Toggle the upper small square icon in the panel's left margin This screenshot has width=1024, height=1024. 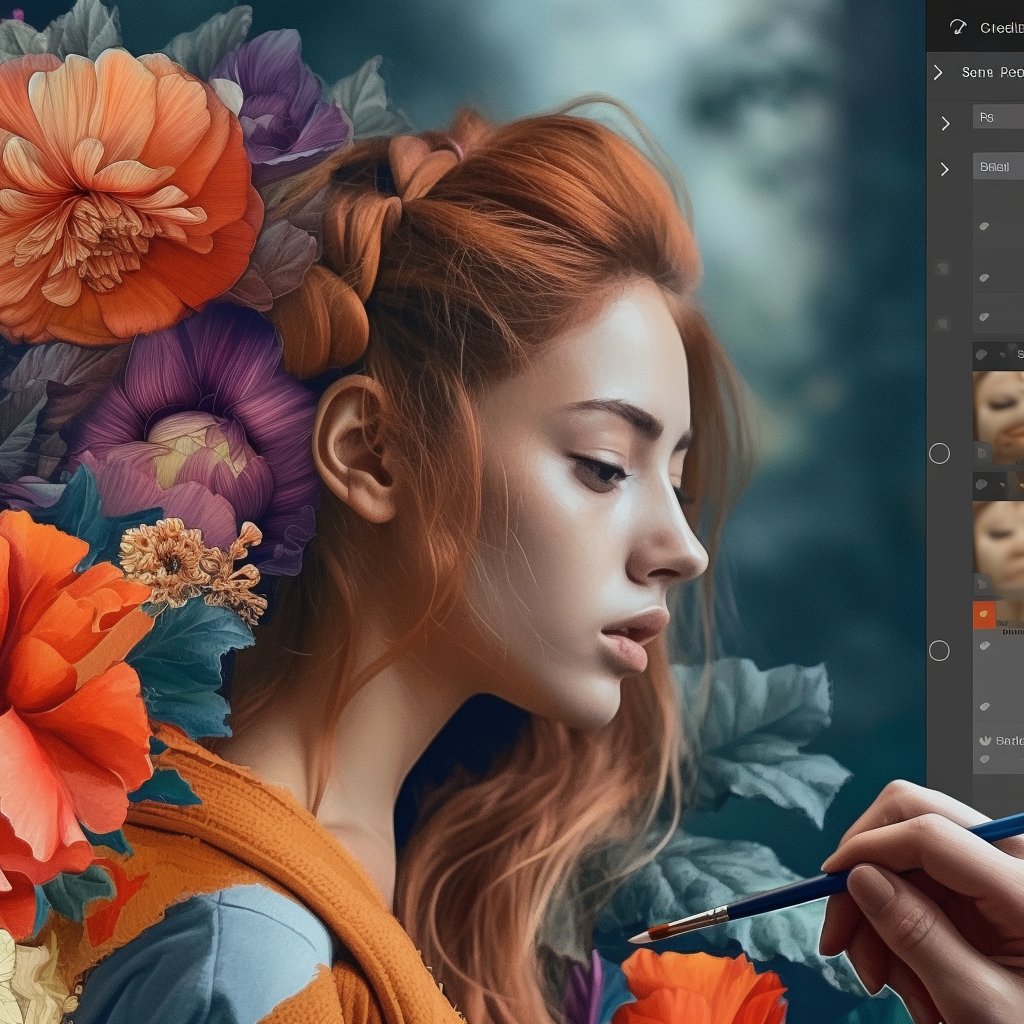click(x=942, y=268)
